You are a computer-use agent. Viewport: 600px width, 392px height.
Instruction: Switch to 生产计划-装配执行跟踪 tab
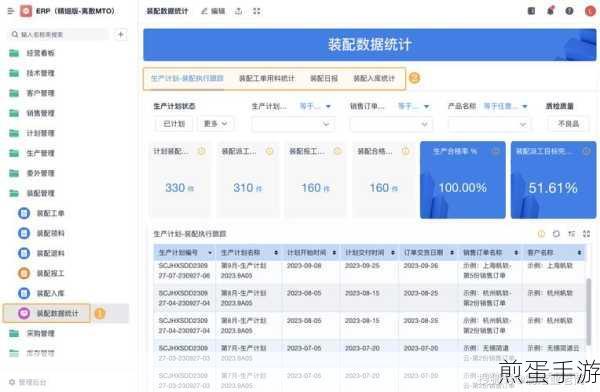pyautogui.click(x=187, y=78)
